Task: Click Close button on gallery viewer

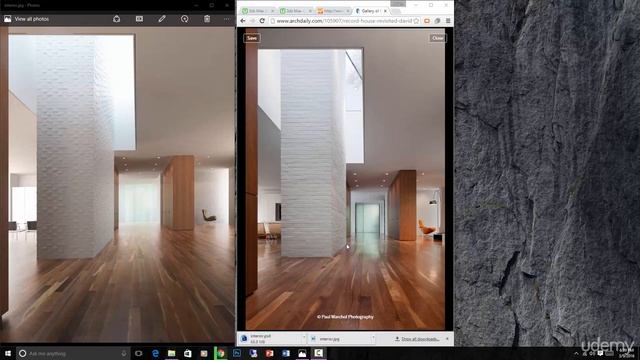Action: pos(437,38)
